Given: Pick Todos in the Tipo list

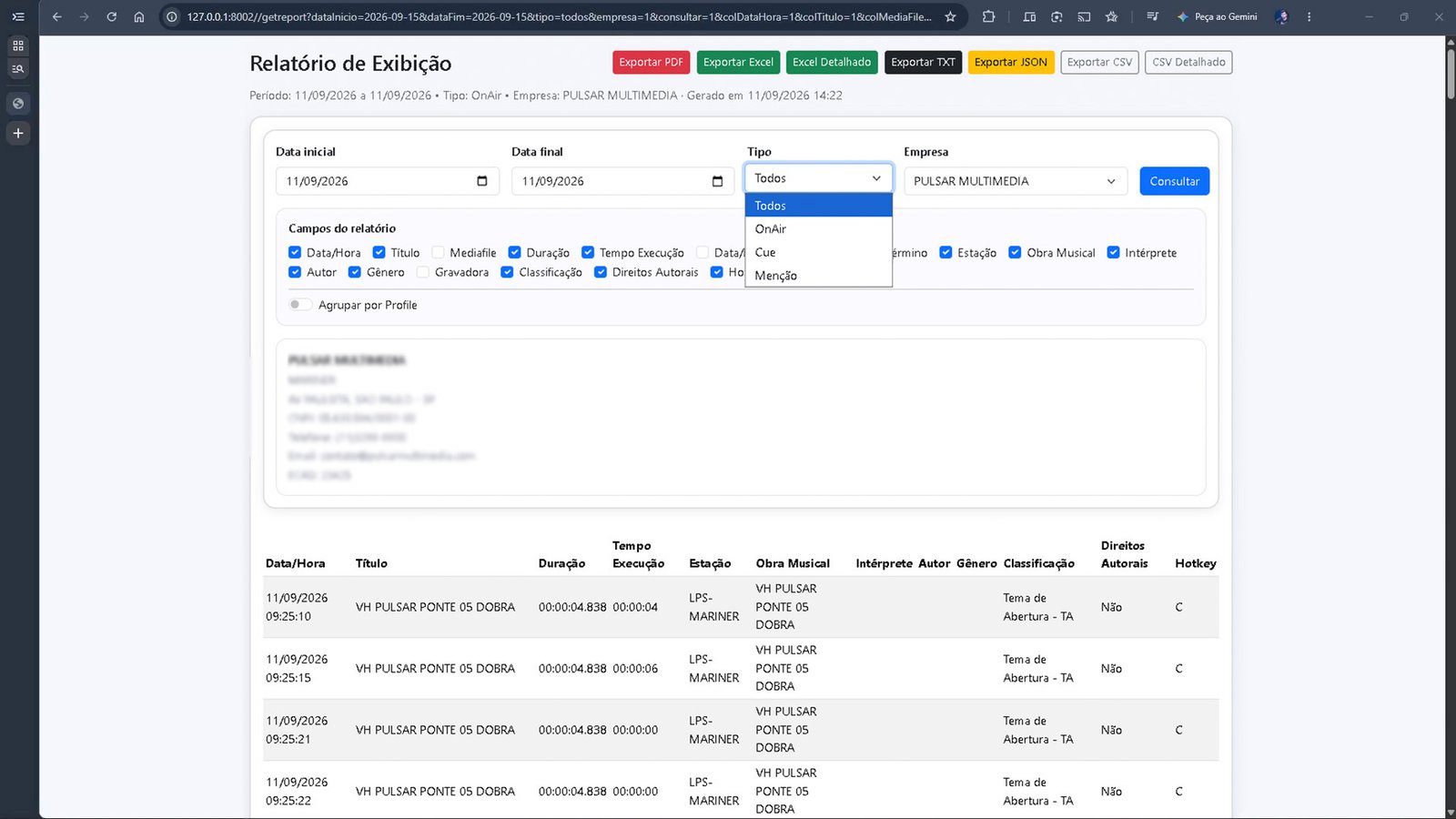Looking at the screenshot, I should pyautogui.click(x=818, y=206).
